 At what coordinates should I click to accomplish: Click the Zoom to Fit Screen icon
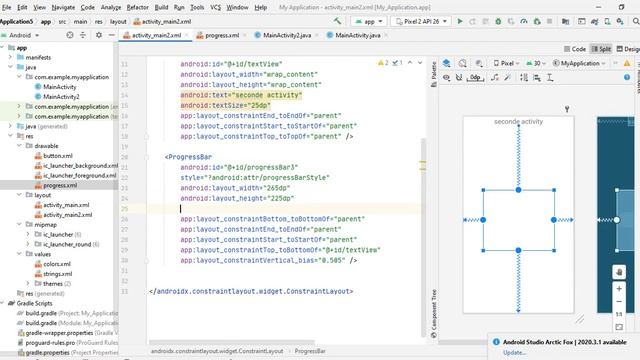(619, 327)
